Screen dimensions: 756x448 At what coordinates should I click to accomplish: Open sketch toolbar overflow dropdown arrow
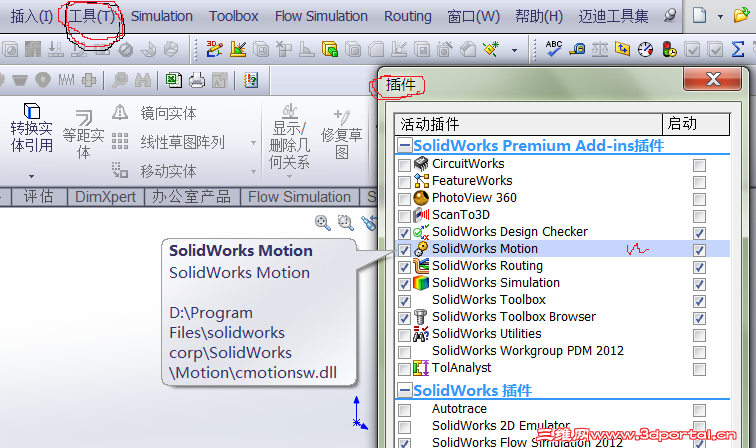pos(514,50)
